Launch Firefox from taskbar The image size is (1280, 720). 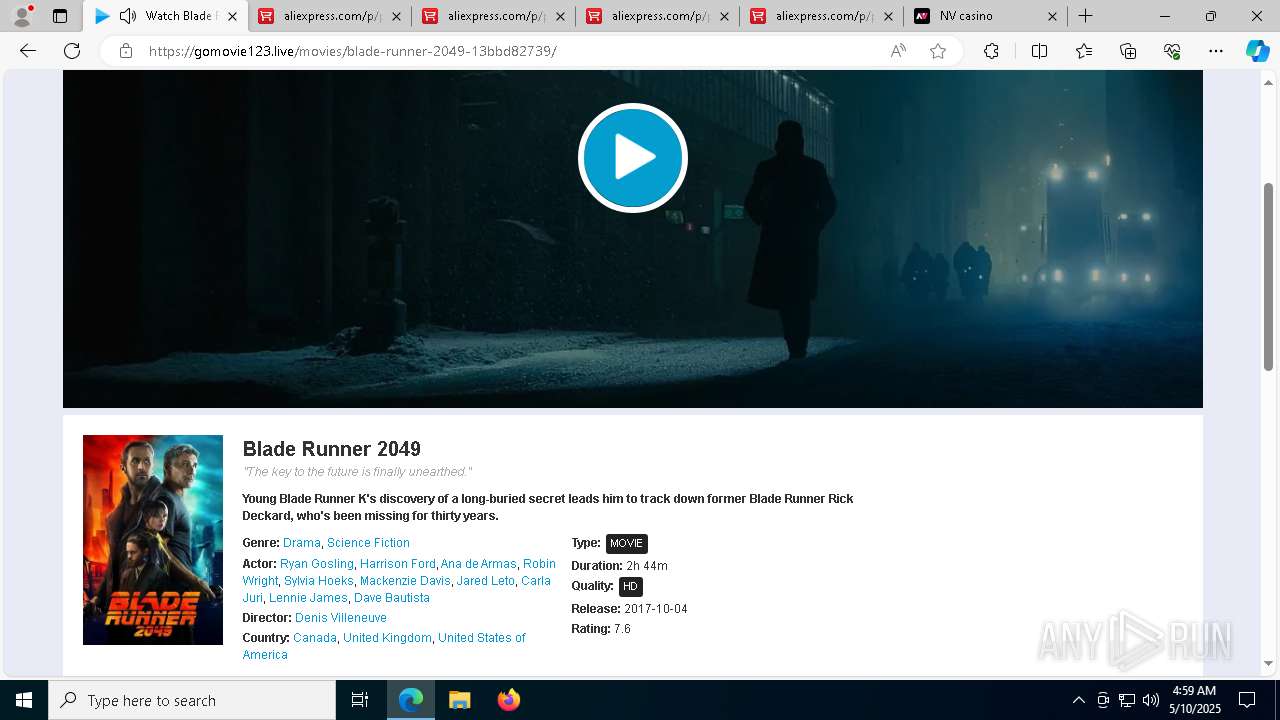click(x=508, y=700)
